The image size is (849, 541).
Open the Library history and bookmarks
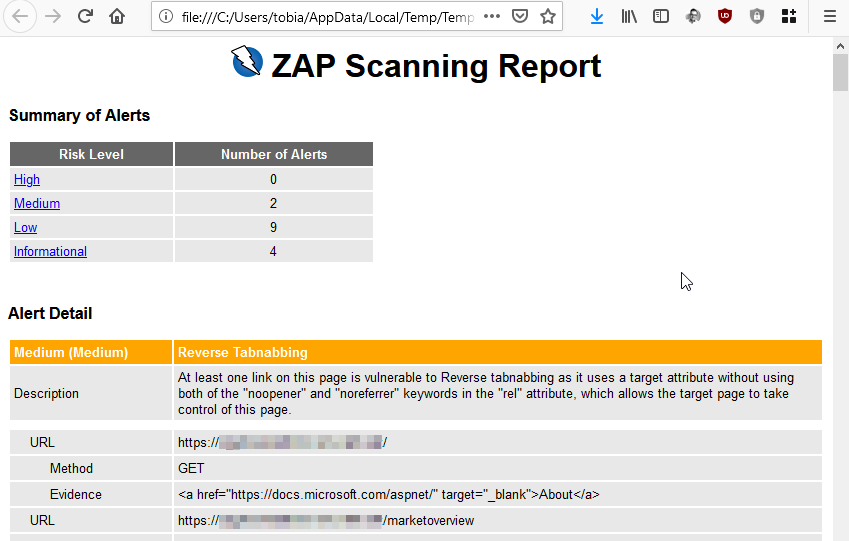[629, 16]
